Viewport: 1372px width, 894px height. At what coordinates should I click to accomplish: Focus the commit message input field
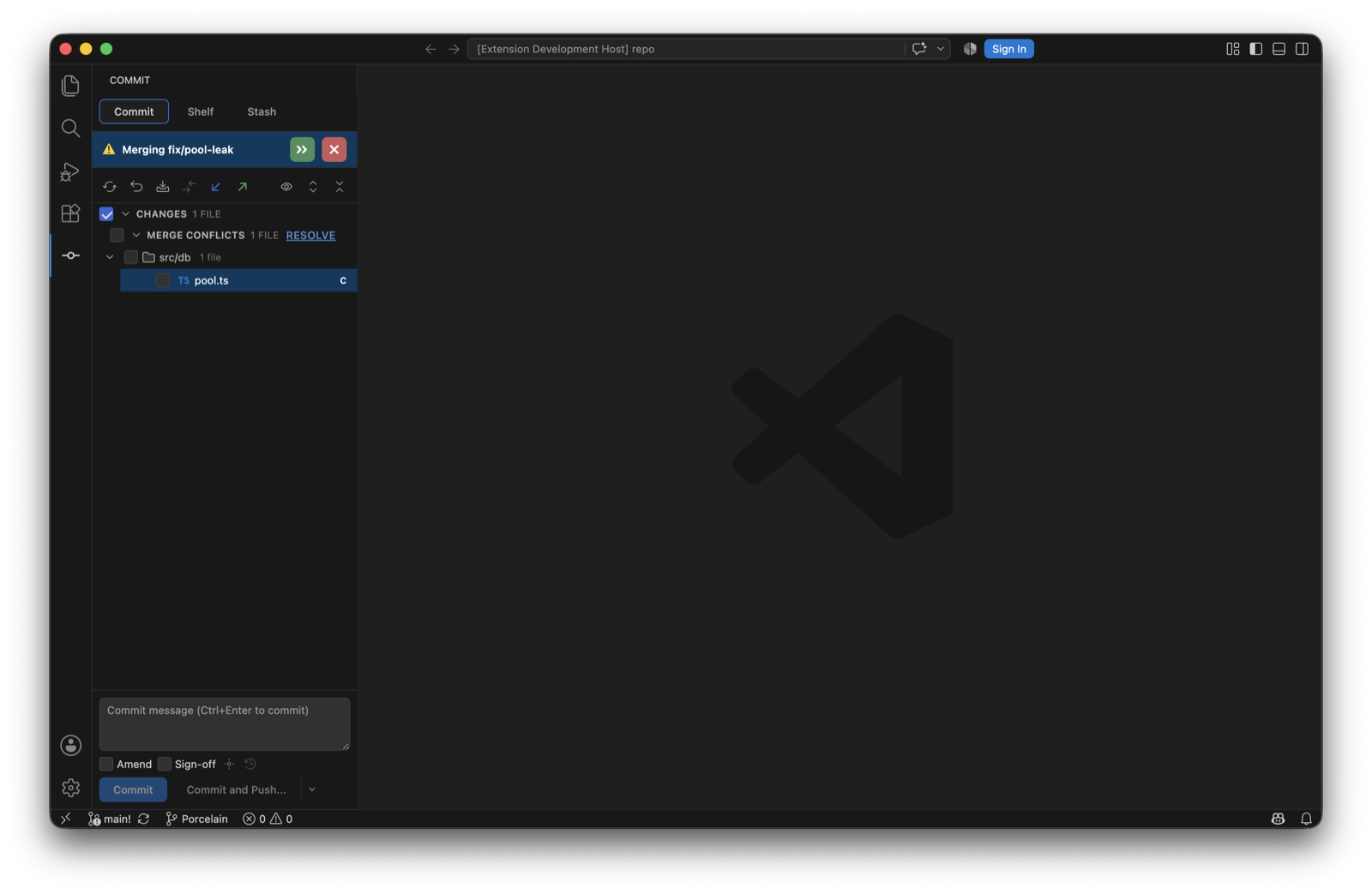click(225, 723)
